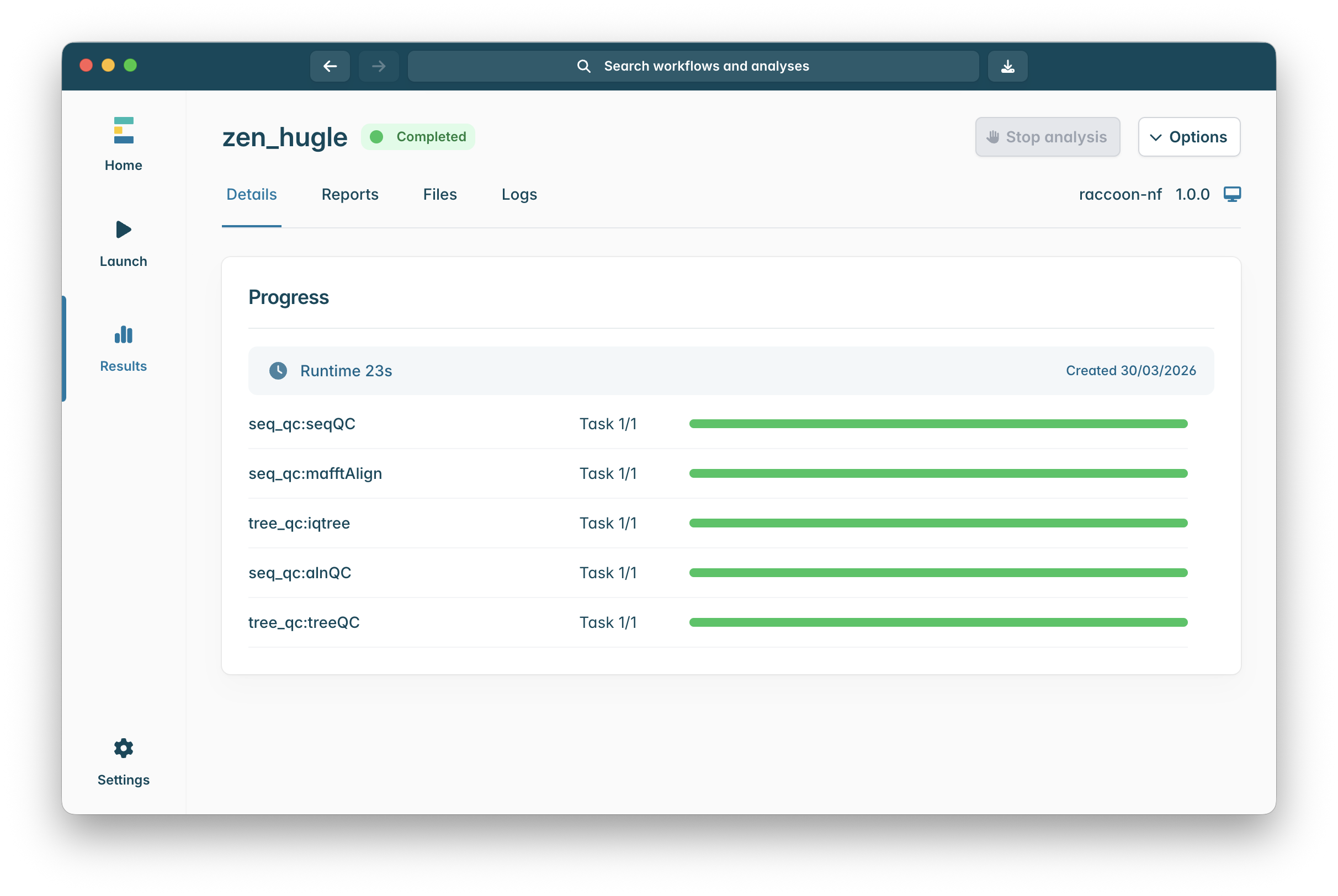Open the Home sidebar icon
Image resolution: width=1338 pixels, height=896 pixels.
coord(124,131)
